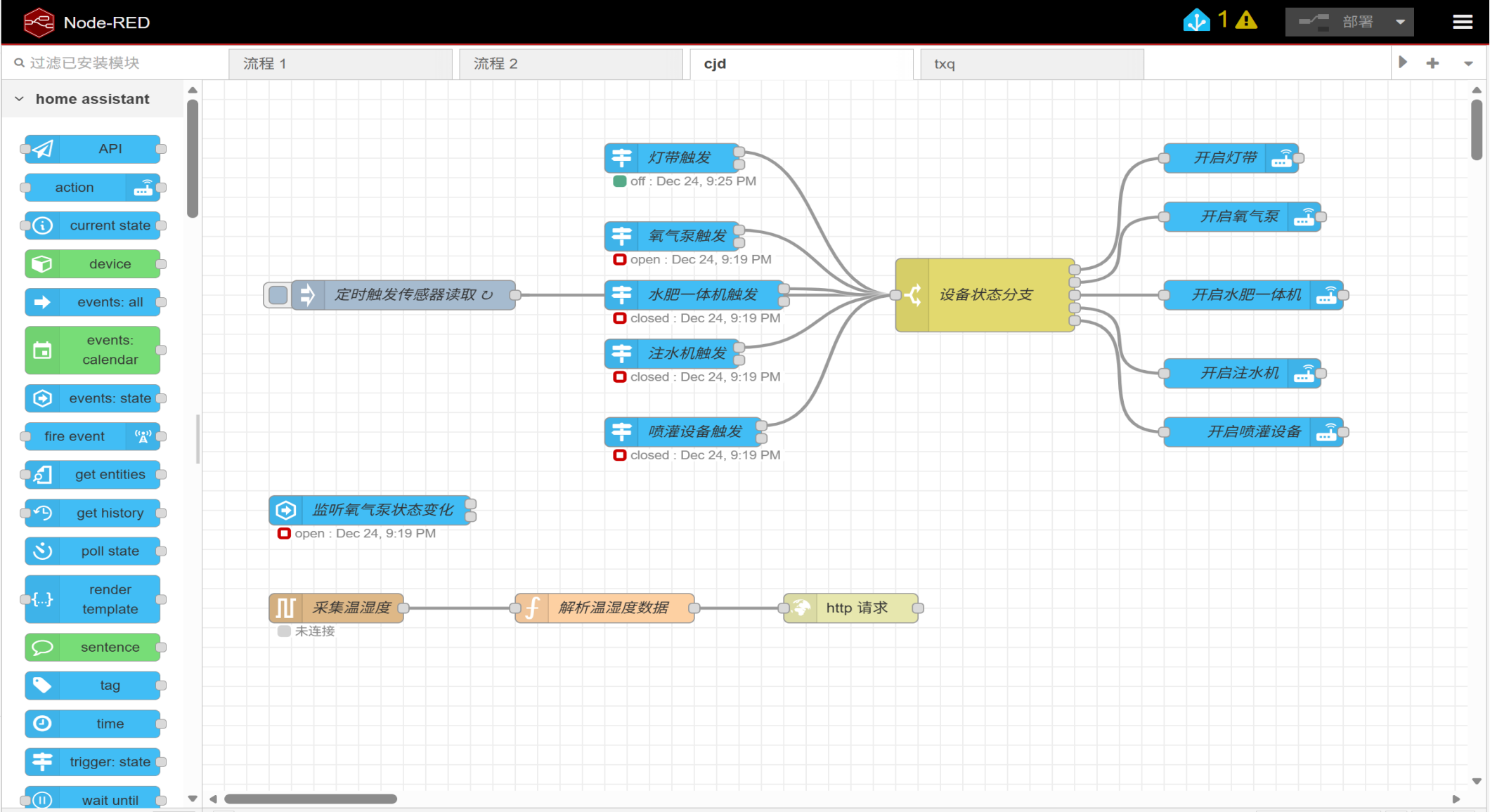The width and height of the screenshot is (1490, 812).
Task: Click the 采集温湿度 serial node icon
Action: 286,608
